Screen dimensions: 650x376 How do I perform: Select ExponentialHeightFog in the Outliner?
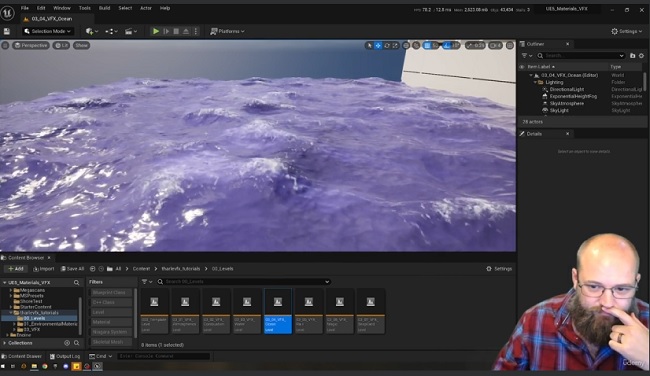coord(573,96)
